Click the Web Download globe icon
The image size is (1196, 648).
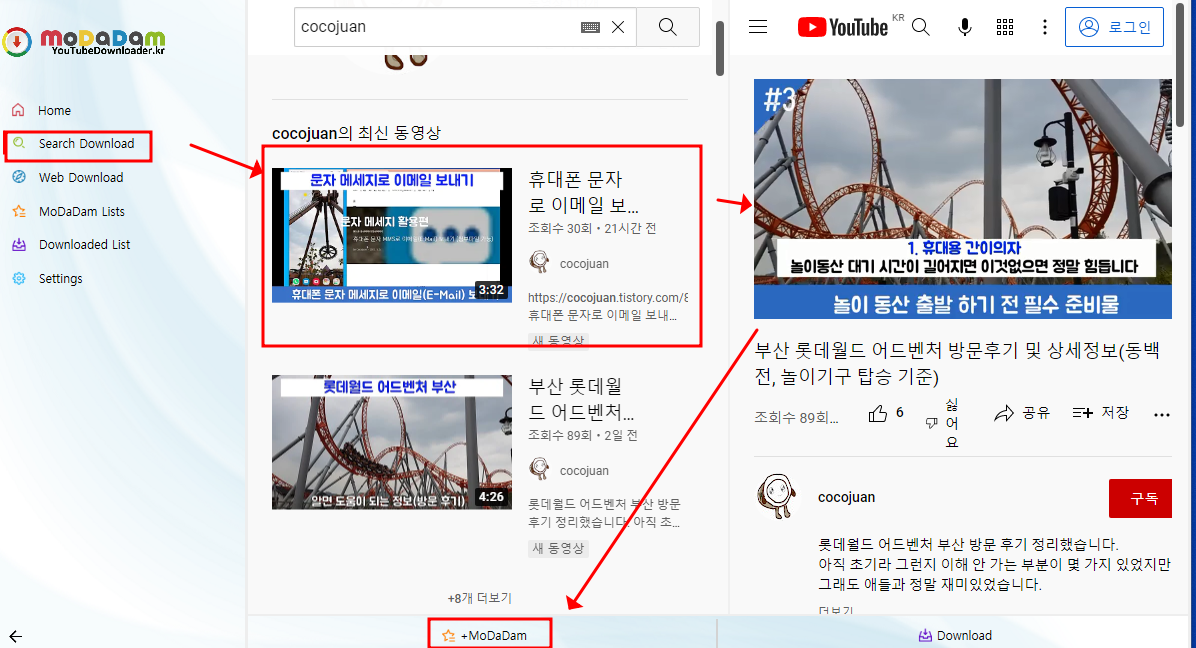pos(19,177)
